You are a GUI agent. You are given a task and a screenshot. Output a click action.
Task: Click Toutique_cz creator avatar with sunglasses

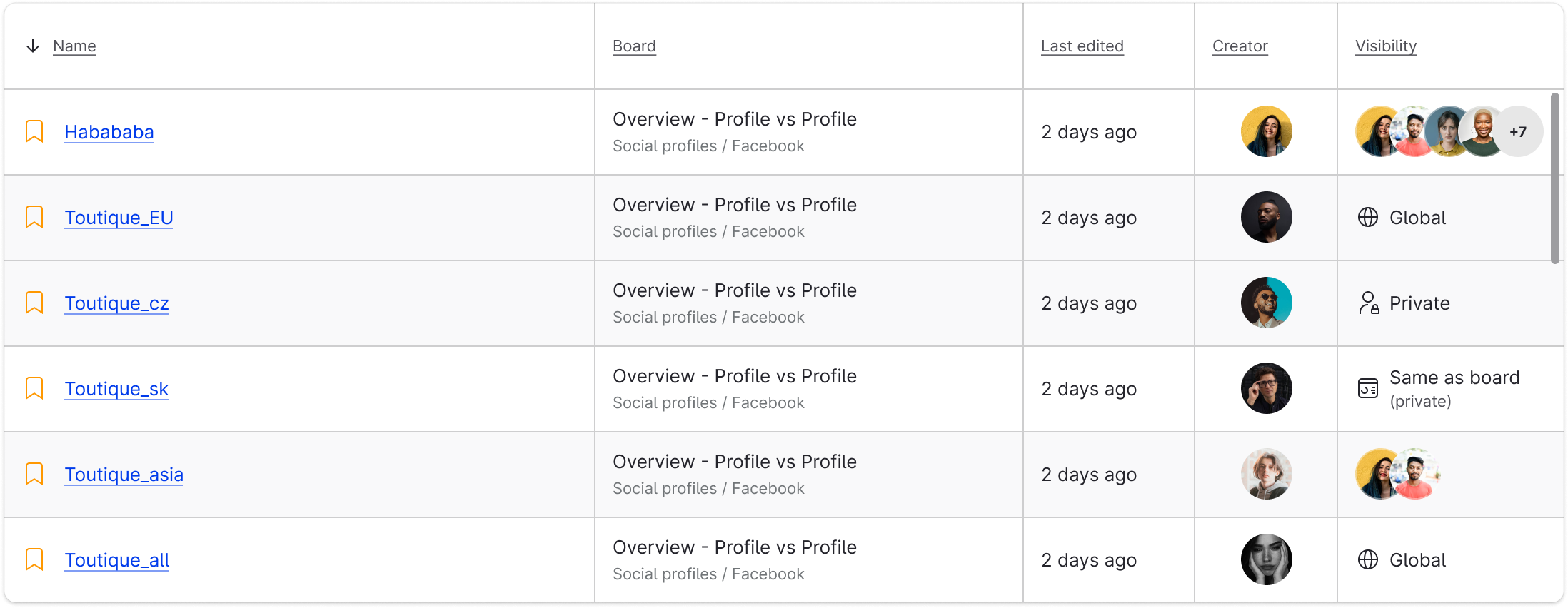(x=1266, y=303)
